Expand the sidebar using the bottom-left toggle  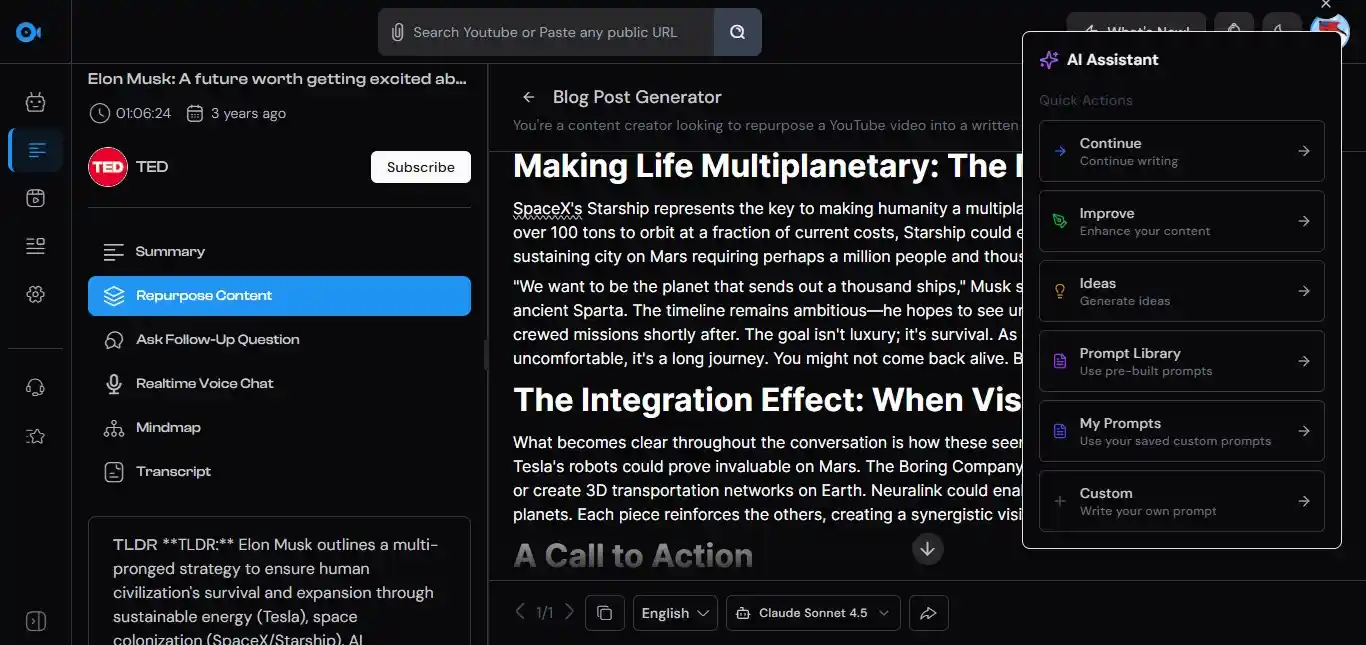[36, 621]
